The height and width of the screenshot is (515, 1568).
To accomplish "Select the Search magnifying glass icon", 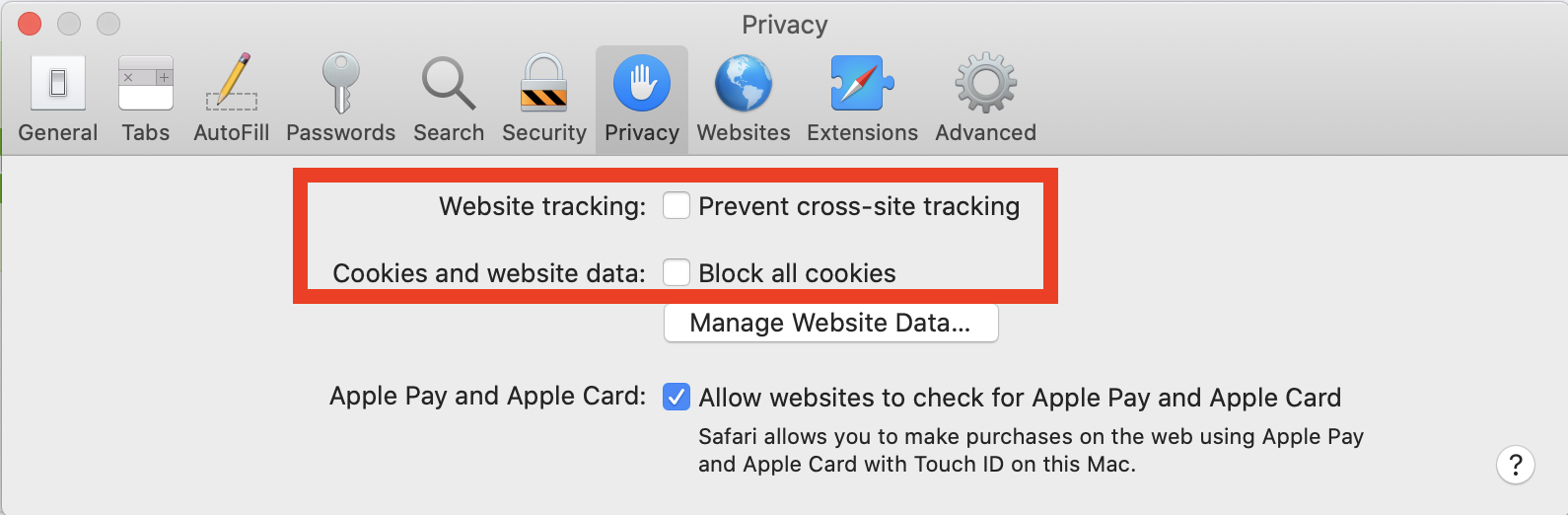I will 449,83.
